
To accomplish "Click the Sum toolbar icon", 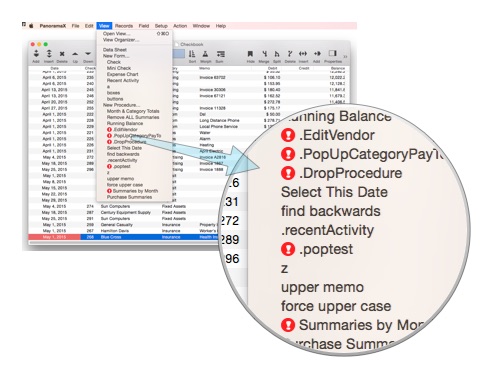I will click(220, 54).
